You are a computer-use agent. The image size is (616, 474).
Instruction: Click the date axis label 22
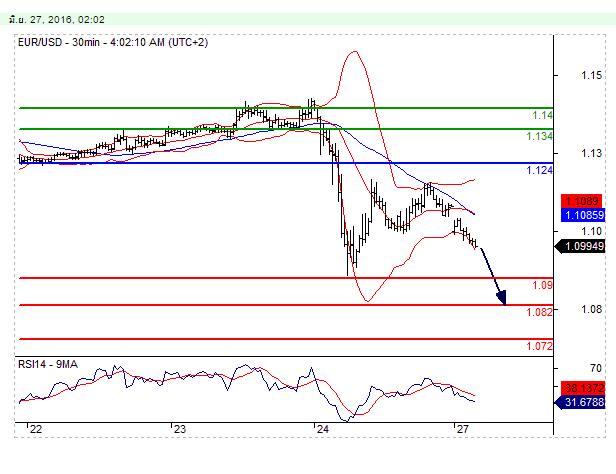coord(36,429)
